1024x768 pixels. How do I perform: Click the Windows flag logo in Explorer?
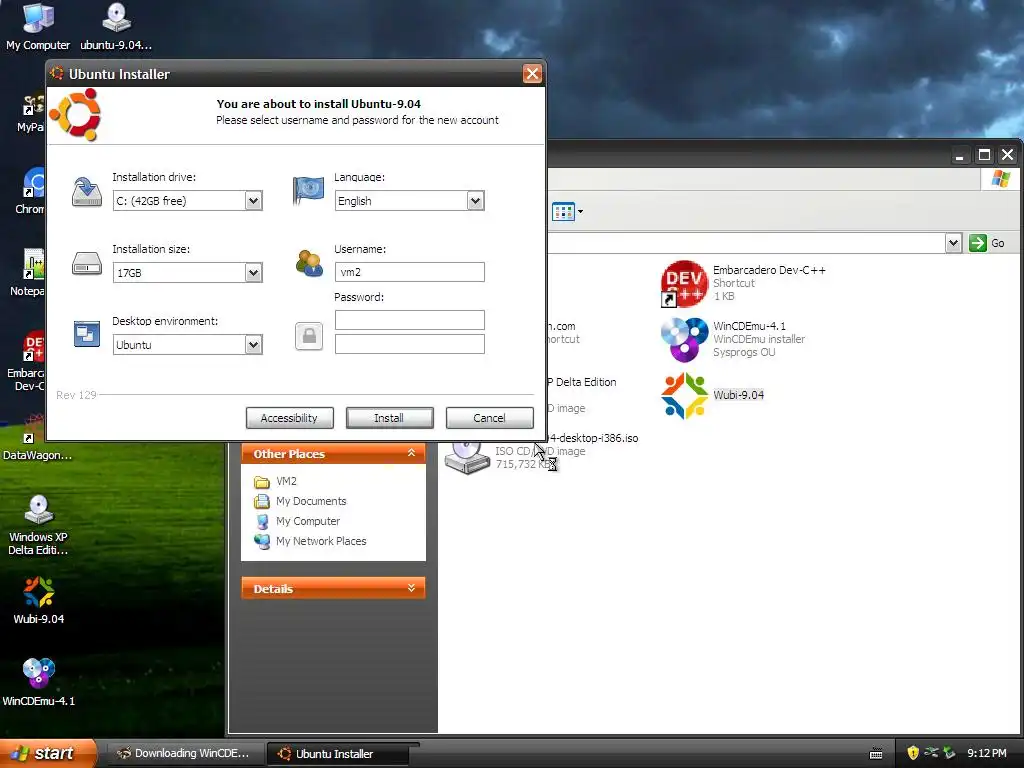tap(1000, 178)
